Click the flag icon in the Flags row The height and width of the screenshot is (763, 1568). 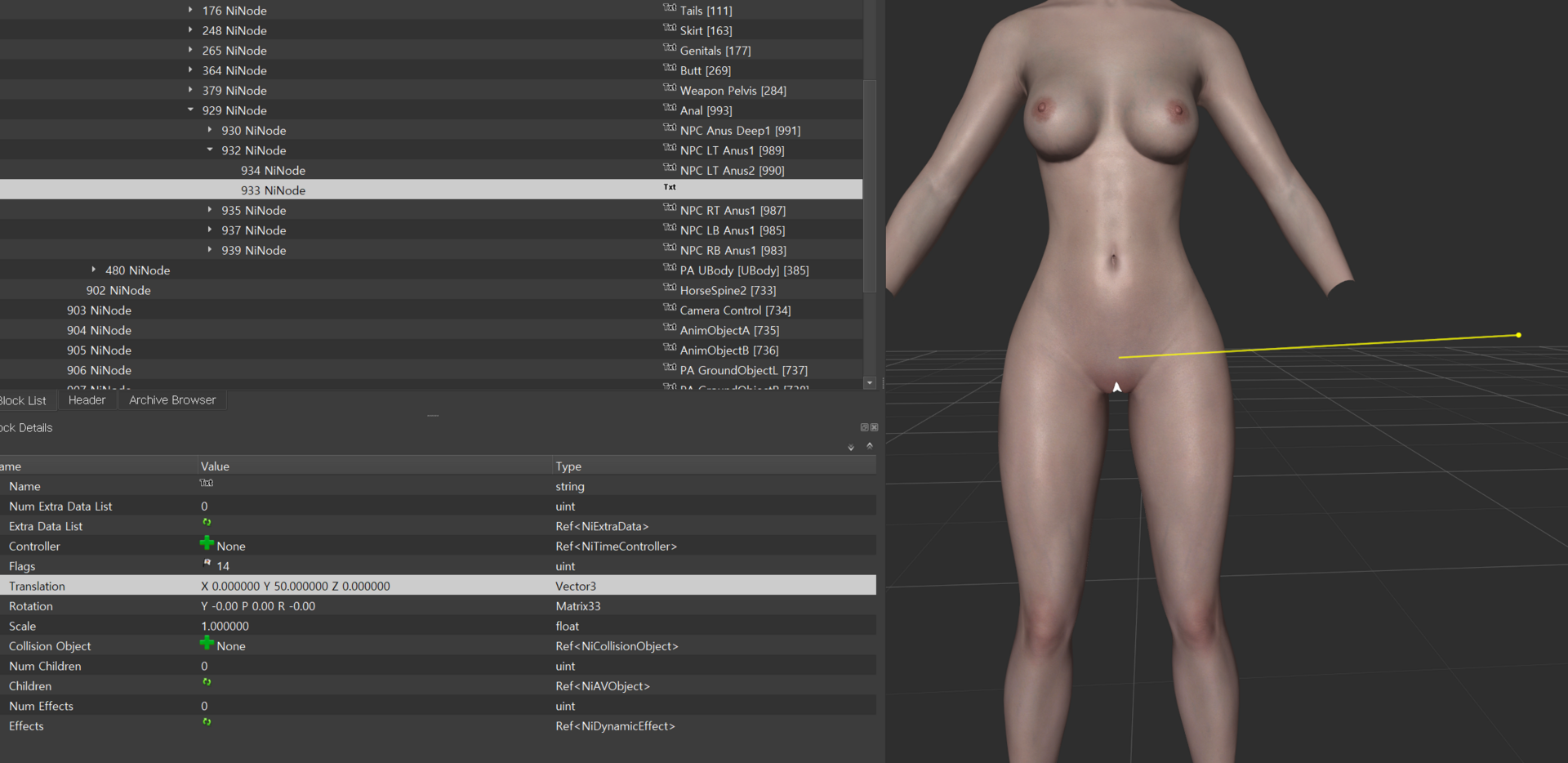point(207,563)
